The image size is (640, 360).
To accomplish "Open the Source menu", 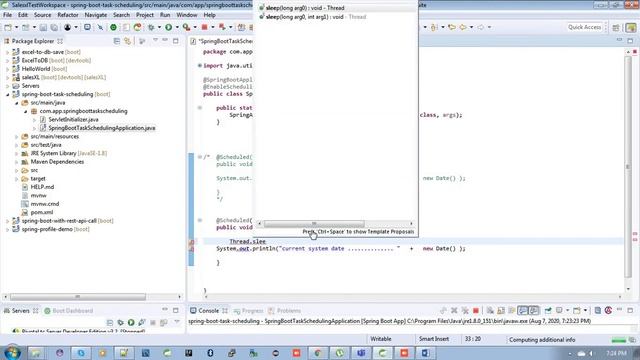I will (x=42, y=15).
